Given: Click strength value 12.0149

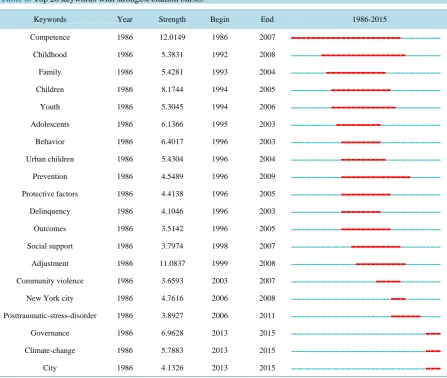Looking at the screenshot, I should [x=172, y=37].
